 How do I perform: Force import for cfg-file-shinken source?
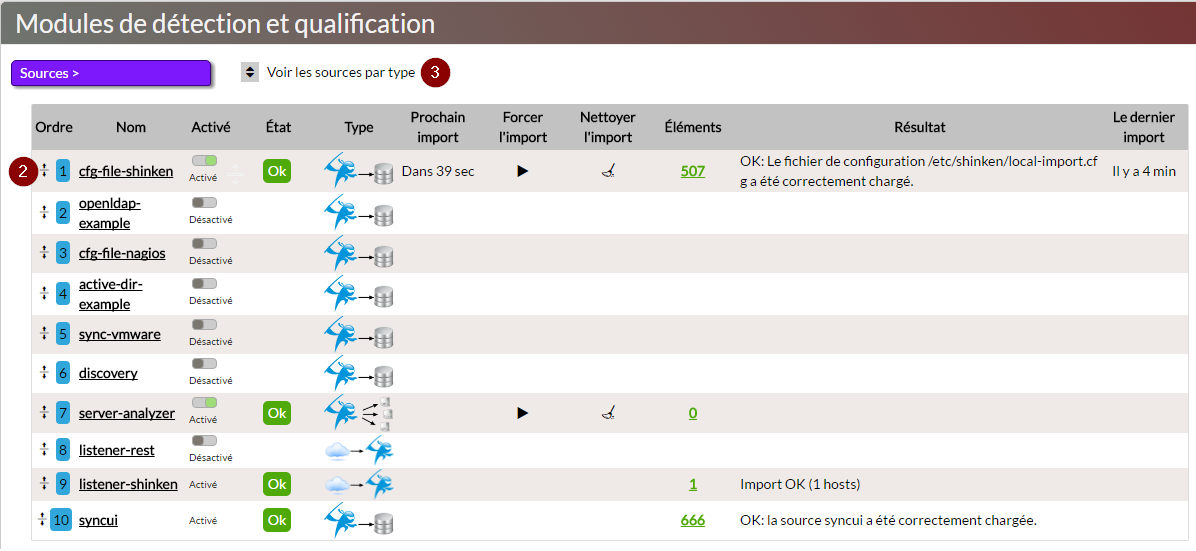[522, 171]
